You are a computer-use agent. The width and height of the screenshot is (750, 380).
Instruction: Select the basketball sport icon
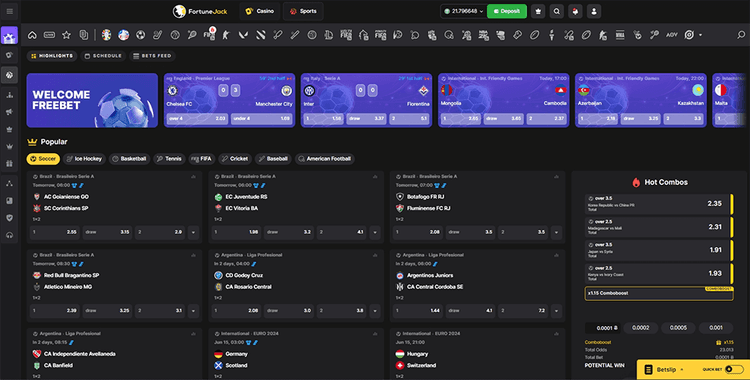tap(175, 35)
